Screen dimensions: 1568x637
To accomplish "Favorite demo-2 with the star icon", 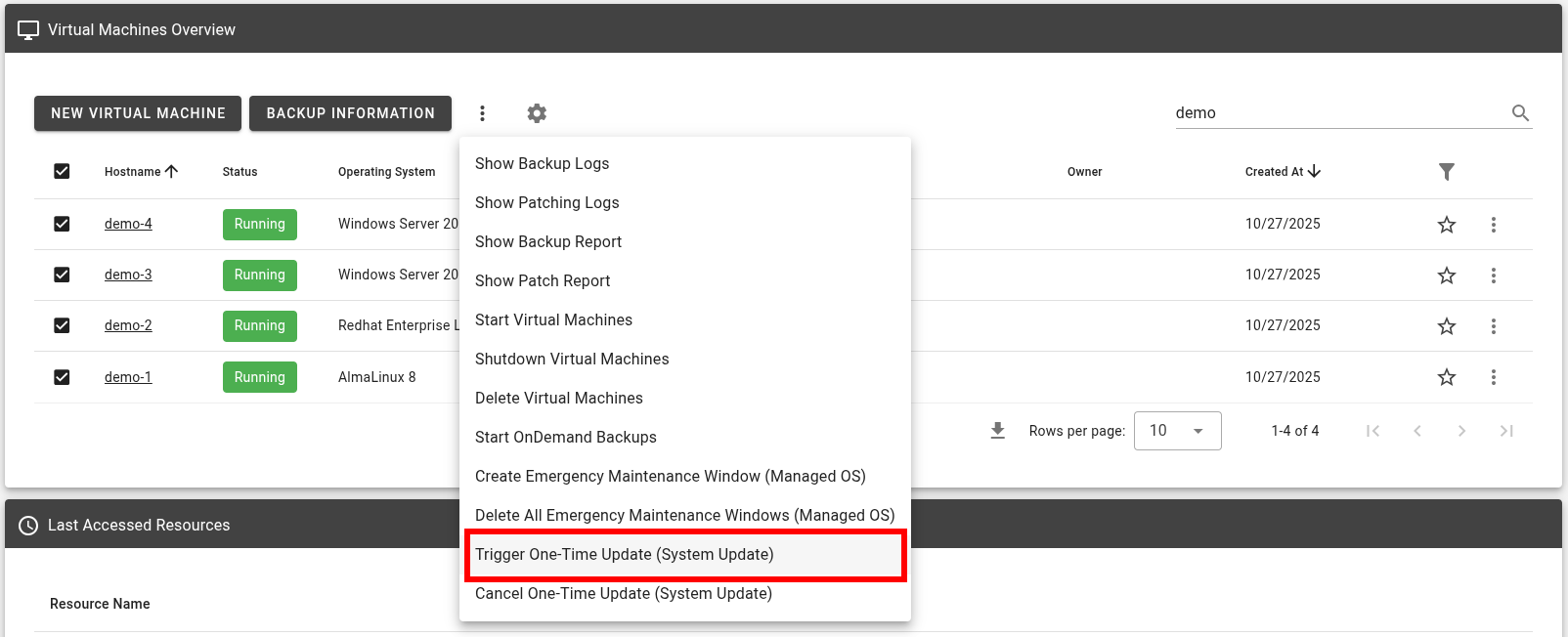I will point(1447,326).
